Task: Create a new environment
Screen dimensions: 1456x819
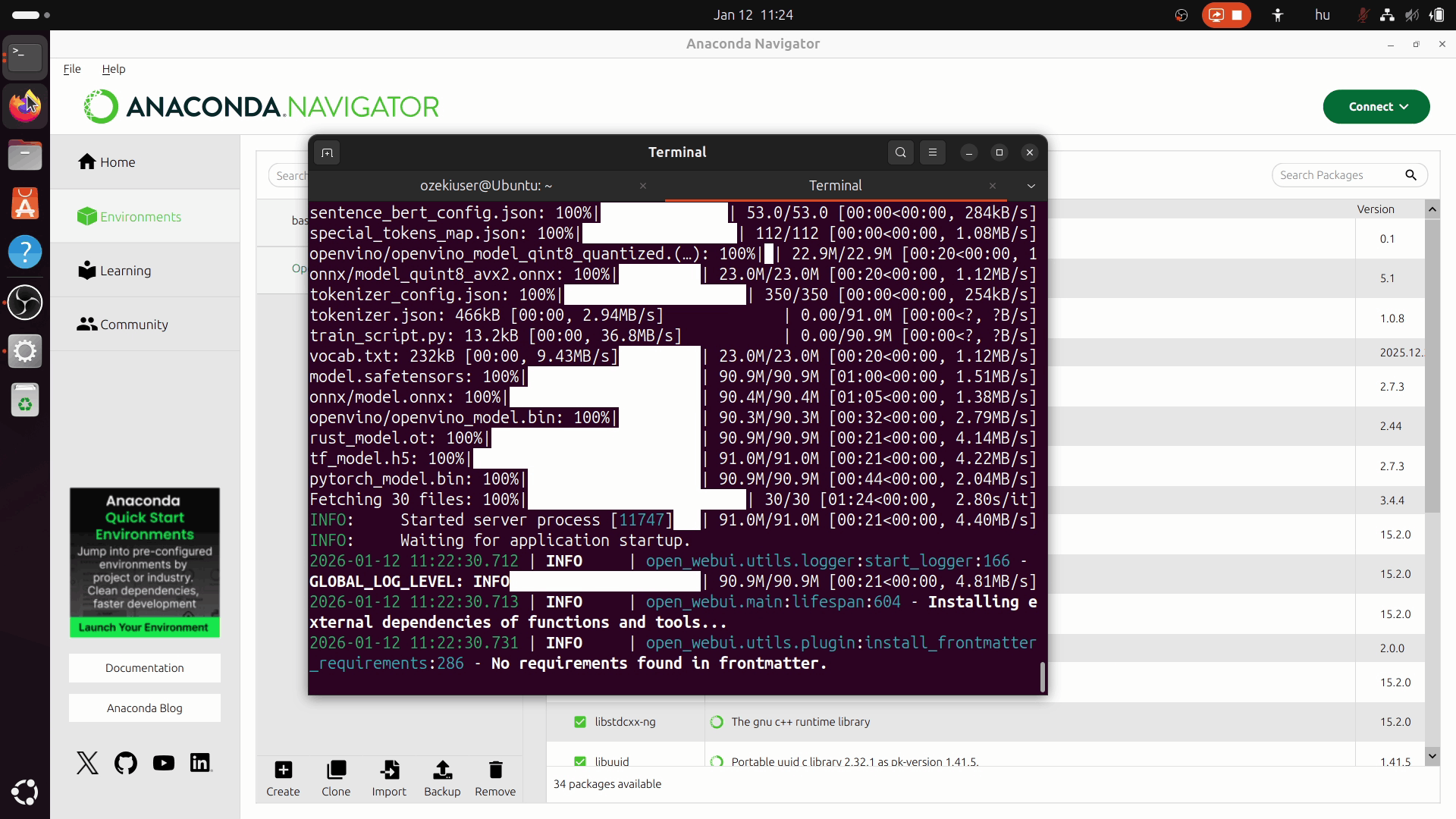Action: point(282,778)
